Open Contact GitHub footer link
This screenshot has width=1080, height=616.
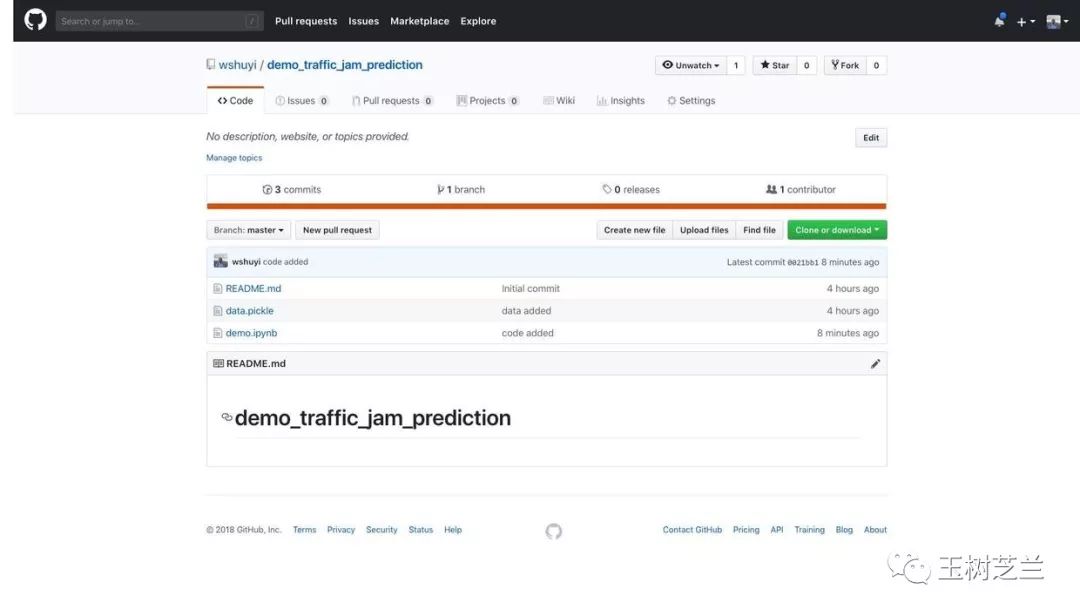pos(692,530)
